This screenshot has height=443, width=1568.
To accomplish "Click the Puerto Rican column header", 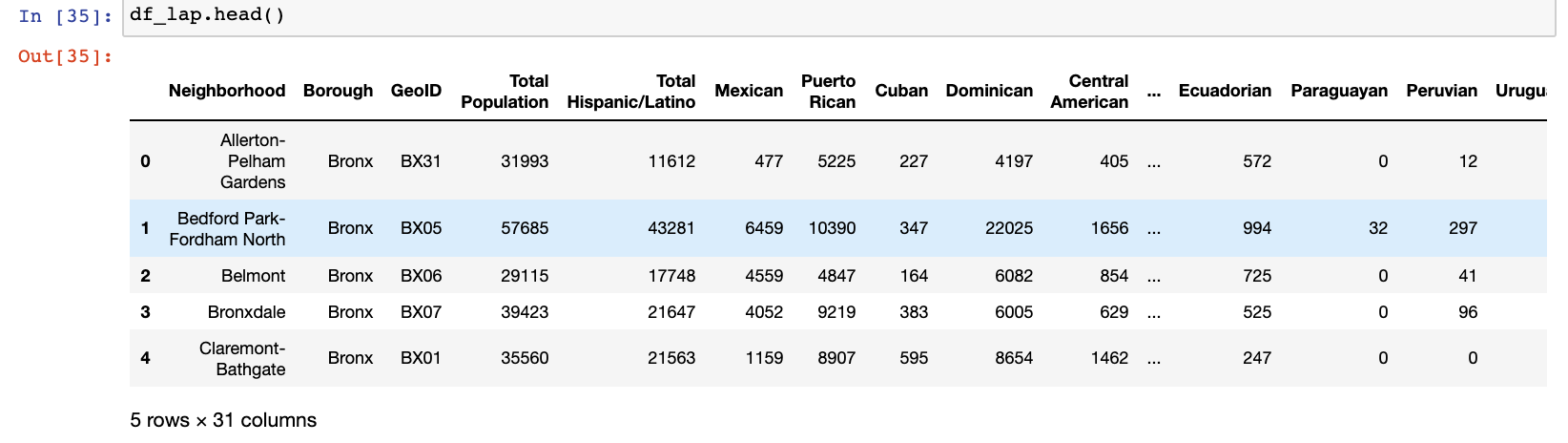I will (x=829, y=92).
